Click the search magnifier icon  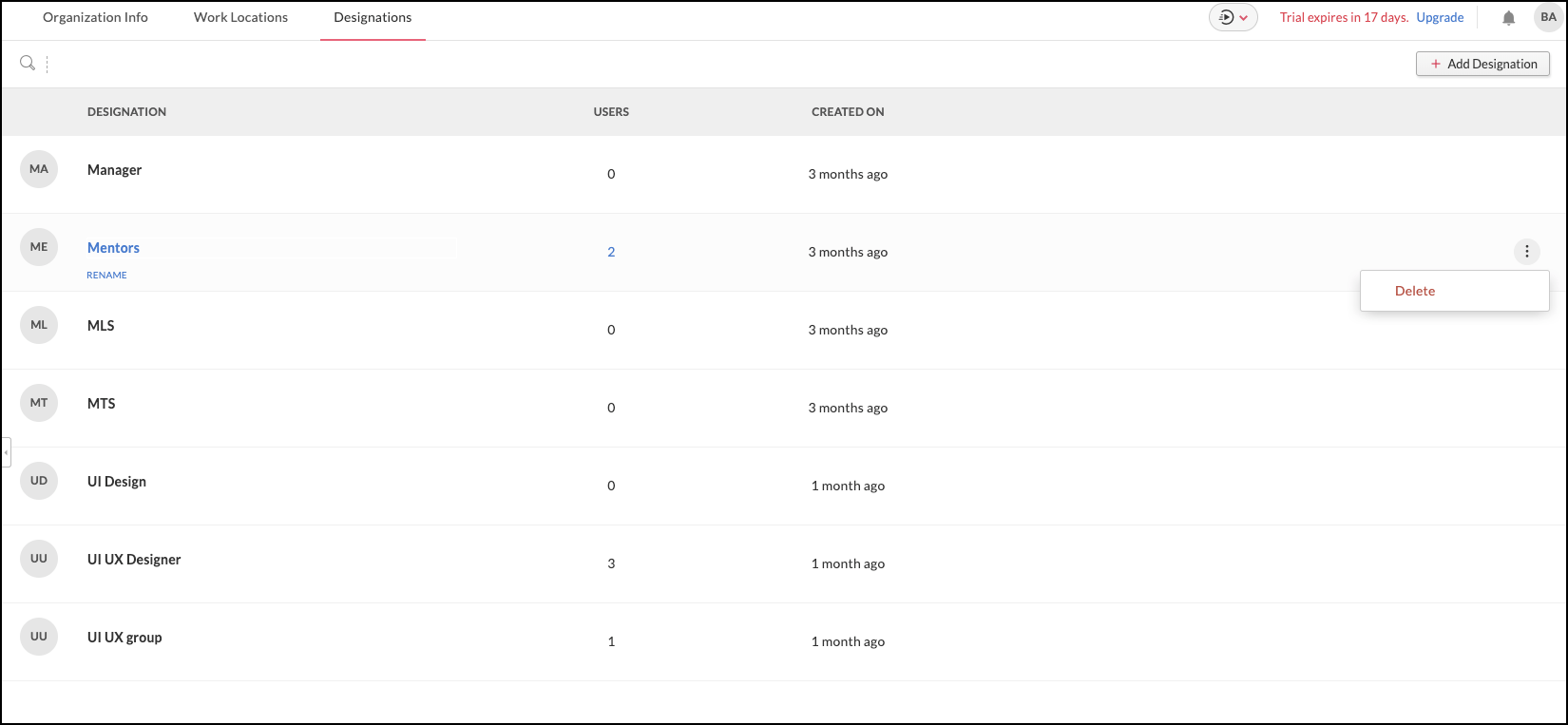click(28, 63)
